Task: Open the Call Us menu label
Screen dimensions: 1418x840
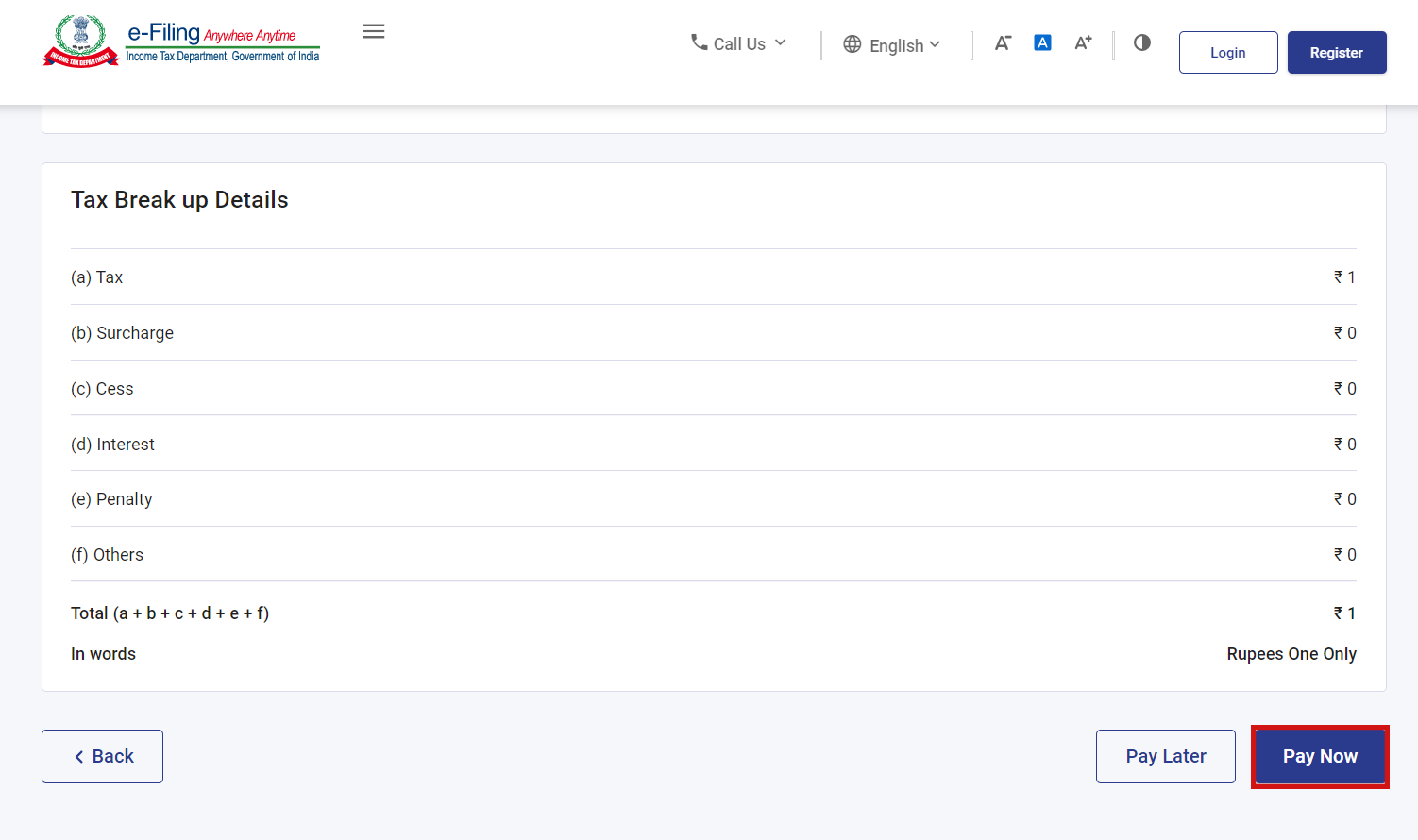Action: [739, 44]
